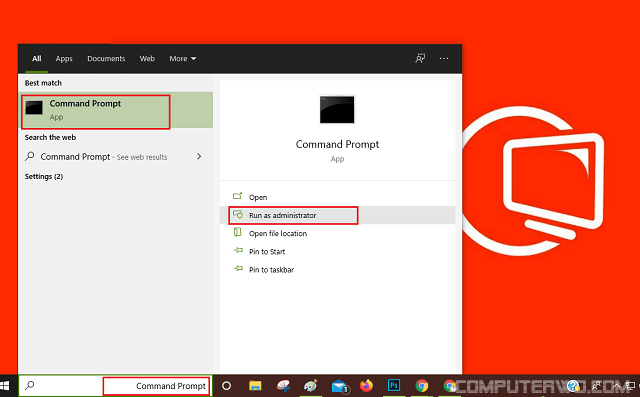Launch the first Chrome taskbar icon
This screenshot has width=640, height=397.
[422, 385]
